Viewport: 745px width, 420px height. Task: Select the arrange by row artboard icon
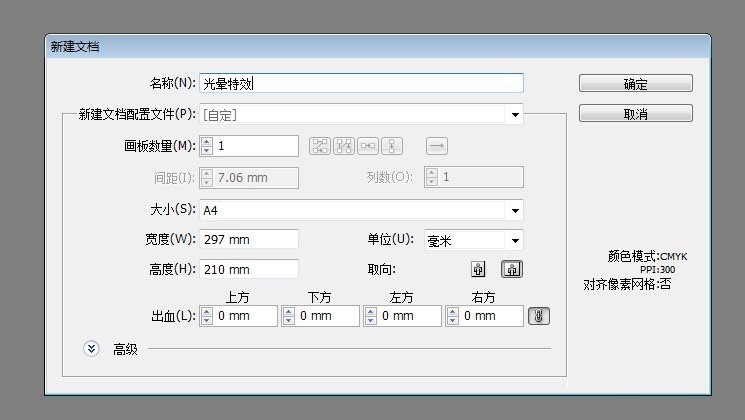tap(368, 146)
